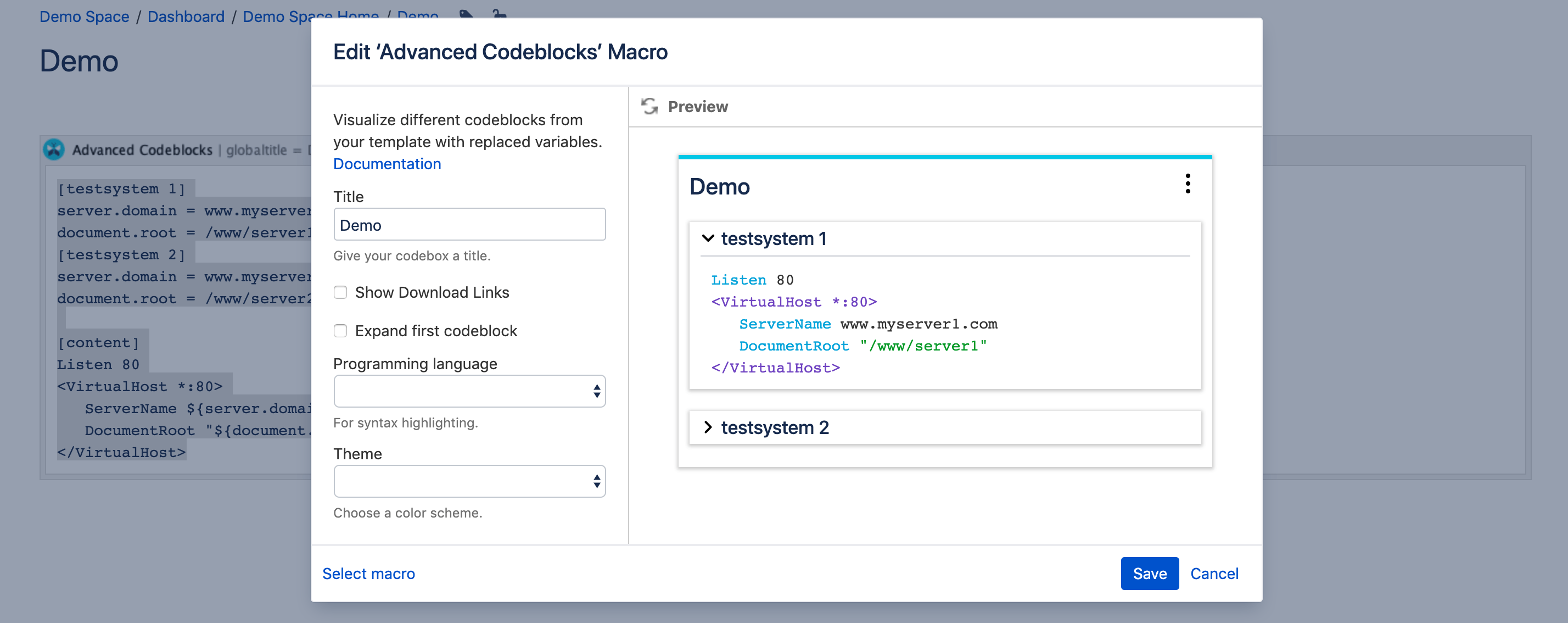The image size is (1568, 623).
Task: Click the Theme dropdown stepper arrows
Action: tap(598, 481)
